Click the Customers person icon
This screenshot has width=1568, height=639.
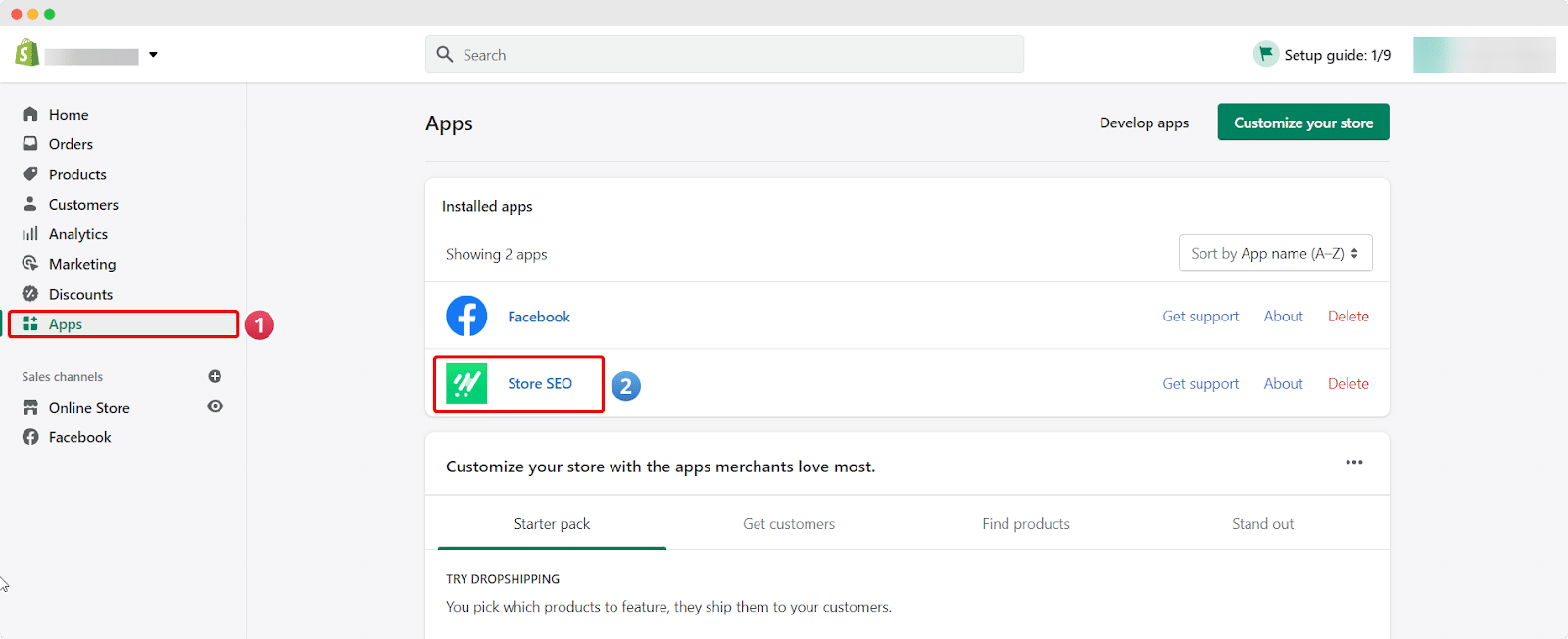(x=30, y=204)
